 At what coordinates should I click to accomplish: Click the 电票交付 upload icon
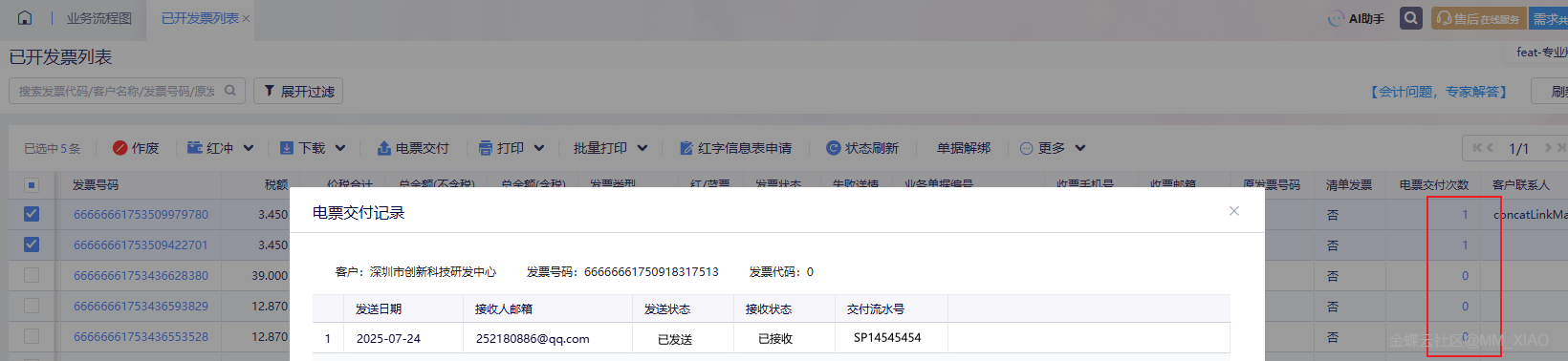coord(384,148)
